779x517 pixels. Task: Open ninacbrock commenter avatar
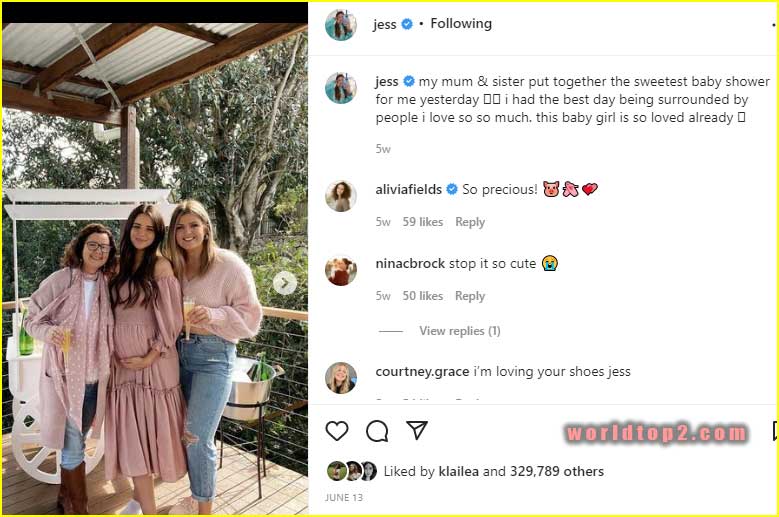tap(341, 270)
